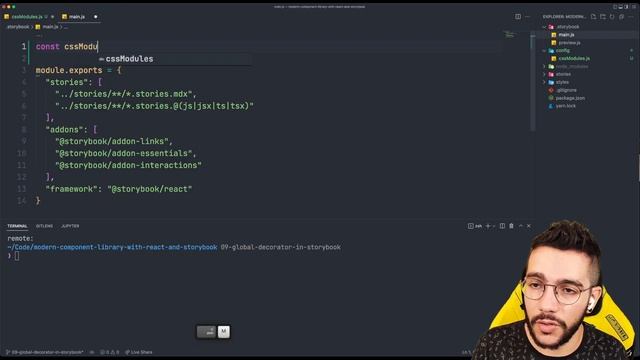Click the split terminal icon

click(x=502, y=226)
